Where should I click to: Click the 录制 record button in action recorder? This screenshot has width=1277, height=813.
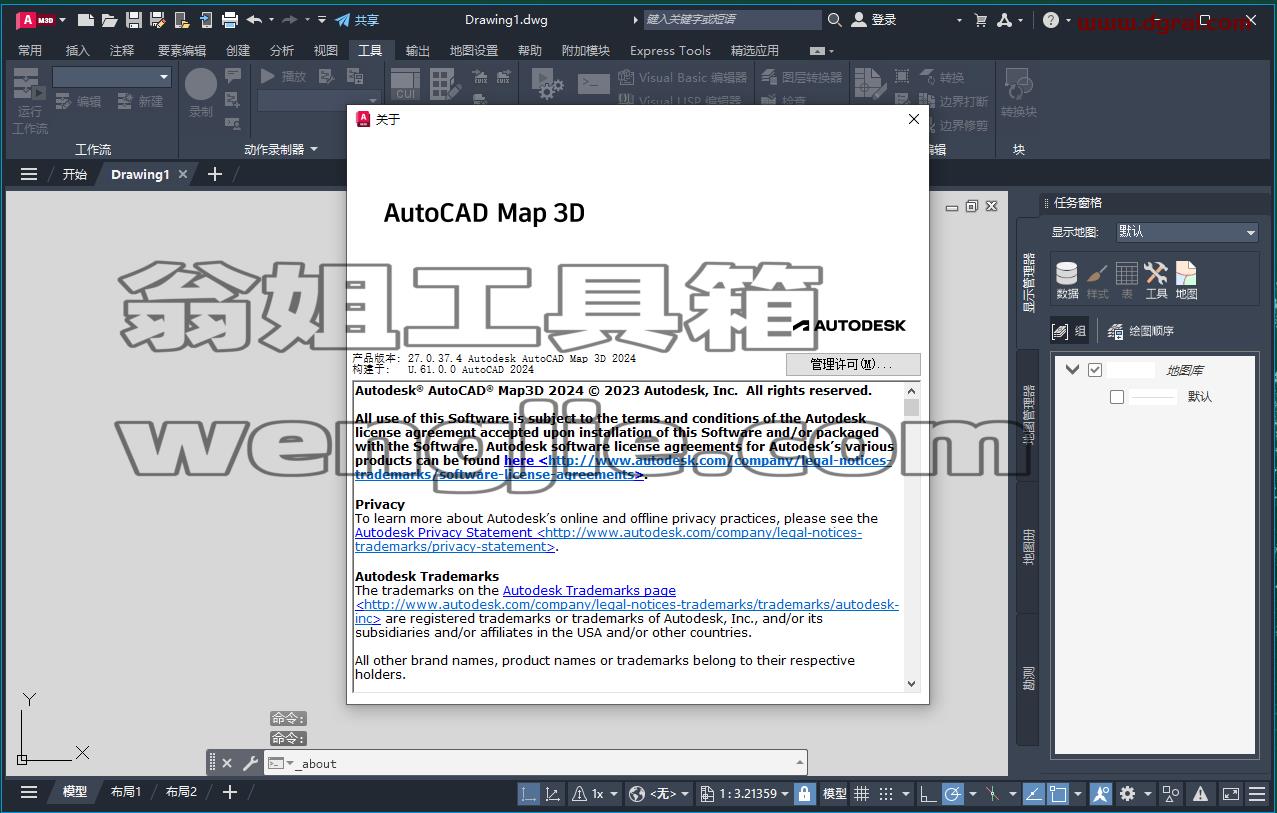point(201,93)
